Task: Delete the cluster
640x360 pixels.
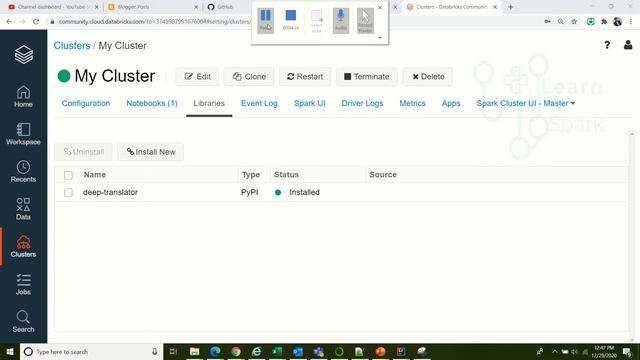Action: click(x=428, y=77)
